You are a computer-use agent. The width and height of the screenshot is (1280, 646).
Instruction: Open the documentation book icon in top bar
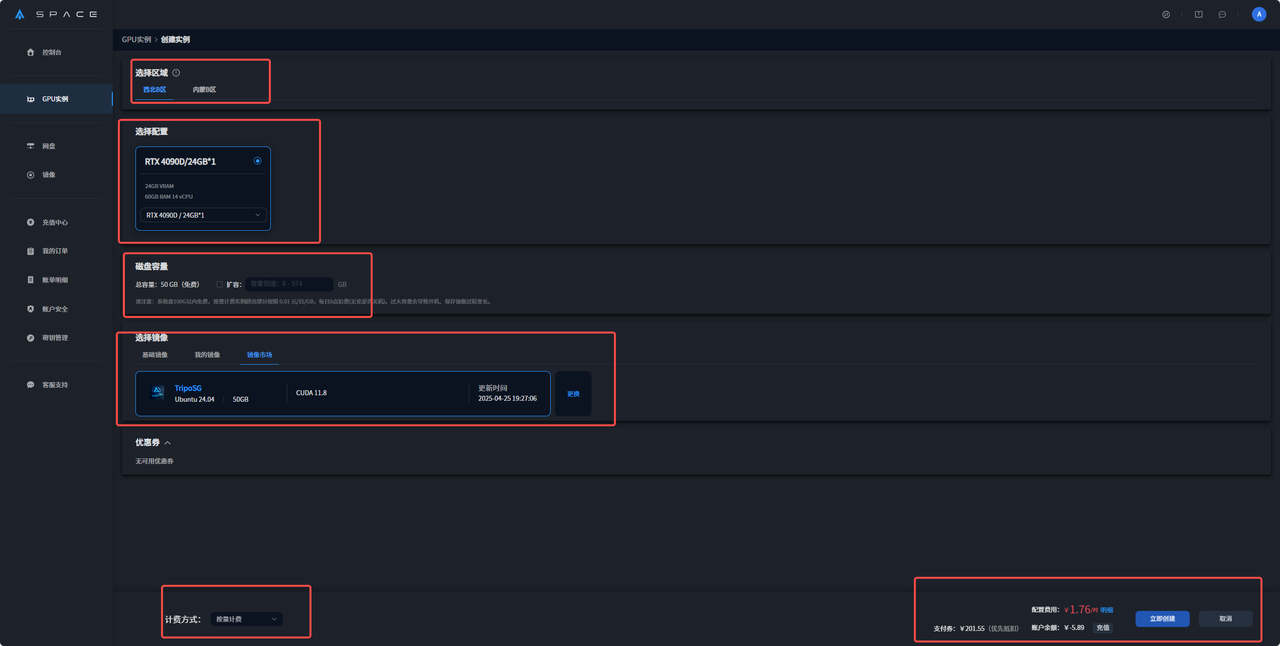[x=1198, y=15]
